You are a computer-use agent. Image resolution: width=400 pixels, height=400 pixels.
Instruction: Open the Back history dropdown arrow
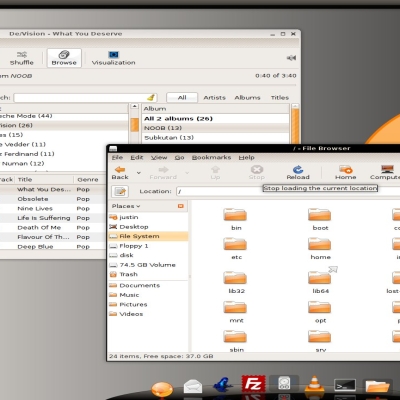pos(139,173)
